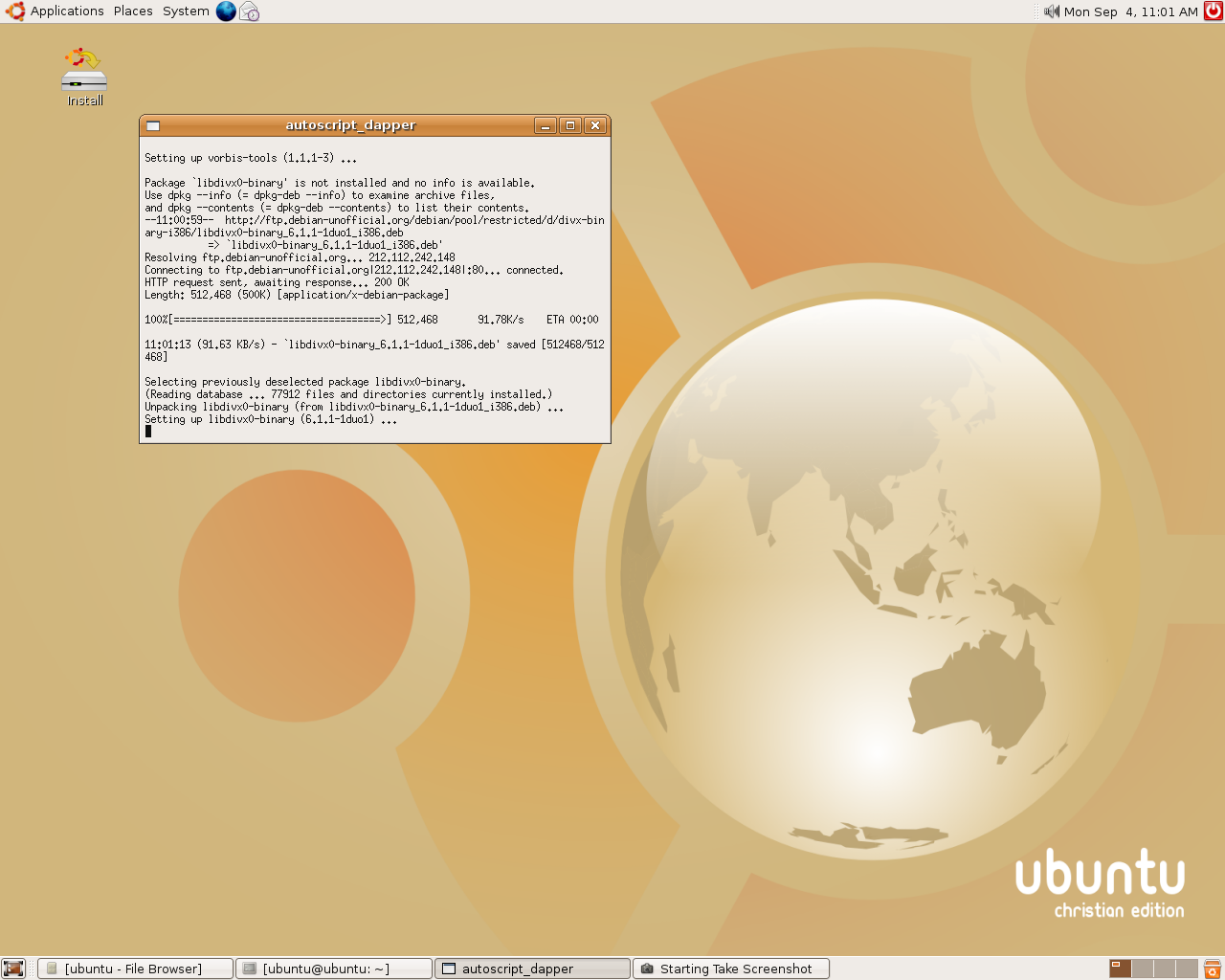This screenshot has width=1225, height=980.
Task: Open the System menu
Action: 186,11
